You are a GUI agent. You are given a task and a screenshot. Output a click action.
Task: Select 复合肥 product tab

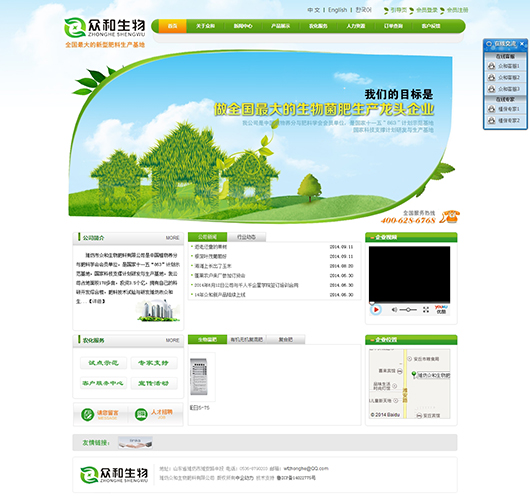point(286,339)
